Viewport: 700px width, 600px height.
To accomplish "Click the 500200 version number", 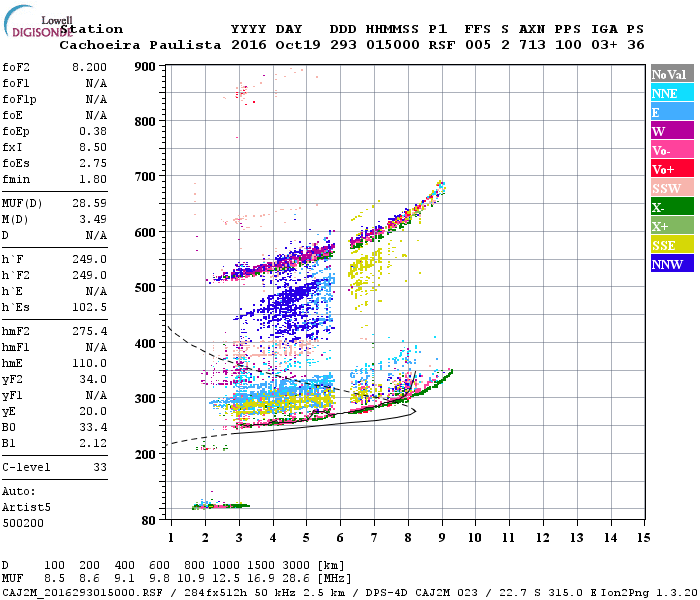I will [x=23, y=523].
